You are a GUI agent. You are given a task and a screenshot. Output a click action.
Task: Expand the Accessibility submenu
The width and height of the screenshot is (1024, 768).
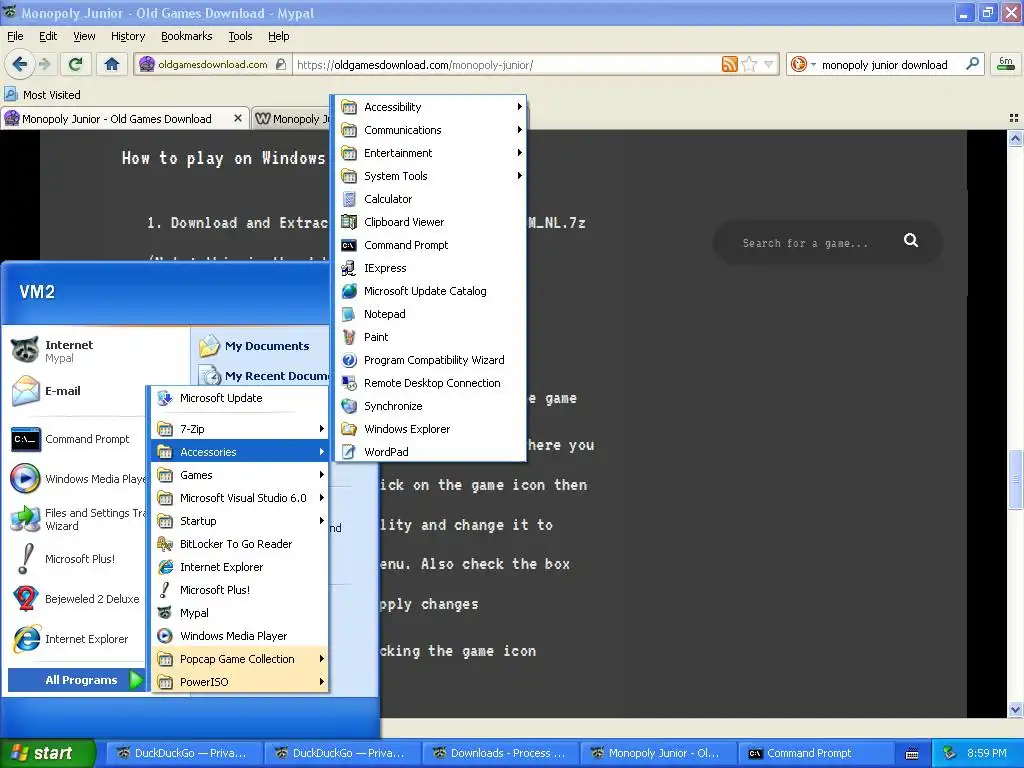click(430, 107)
